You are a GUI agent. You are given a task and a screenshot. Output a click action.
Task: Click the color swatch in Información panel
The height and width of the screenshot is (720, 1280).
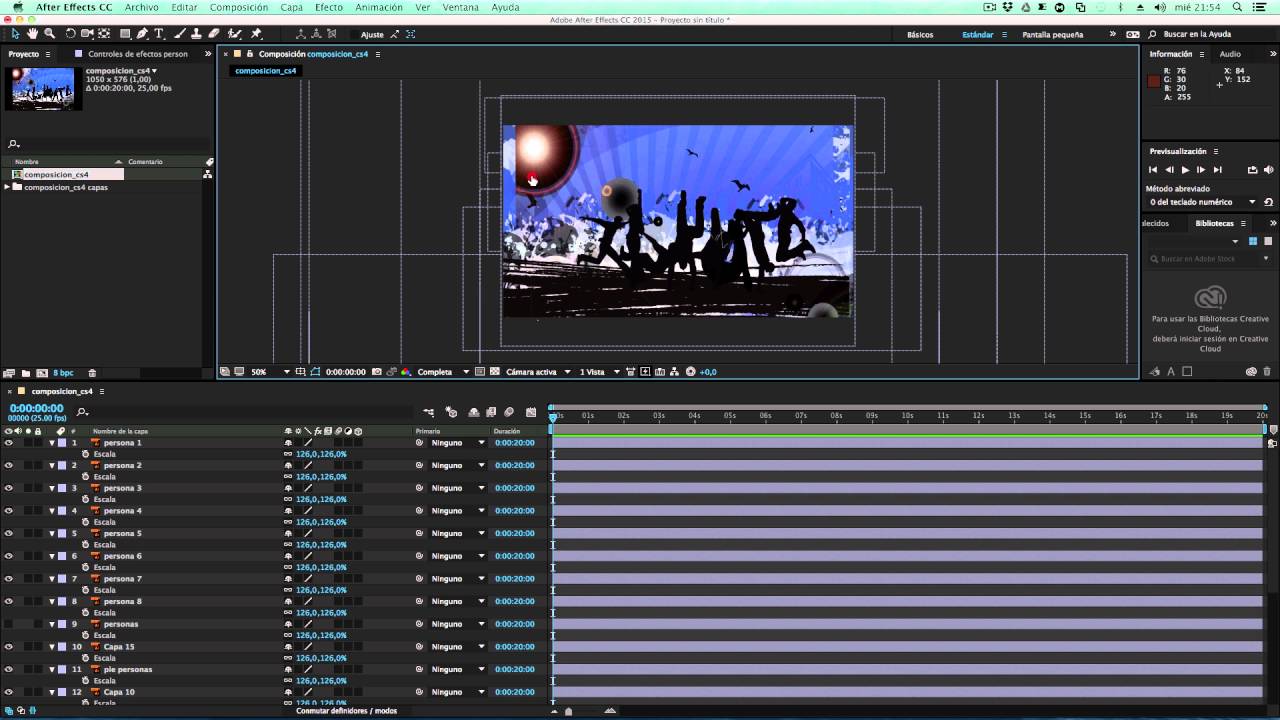click(1154, 81)
